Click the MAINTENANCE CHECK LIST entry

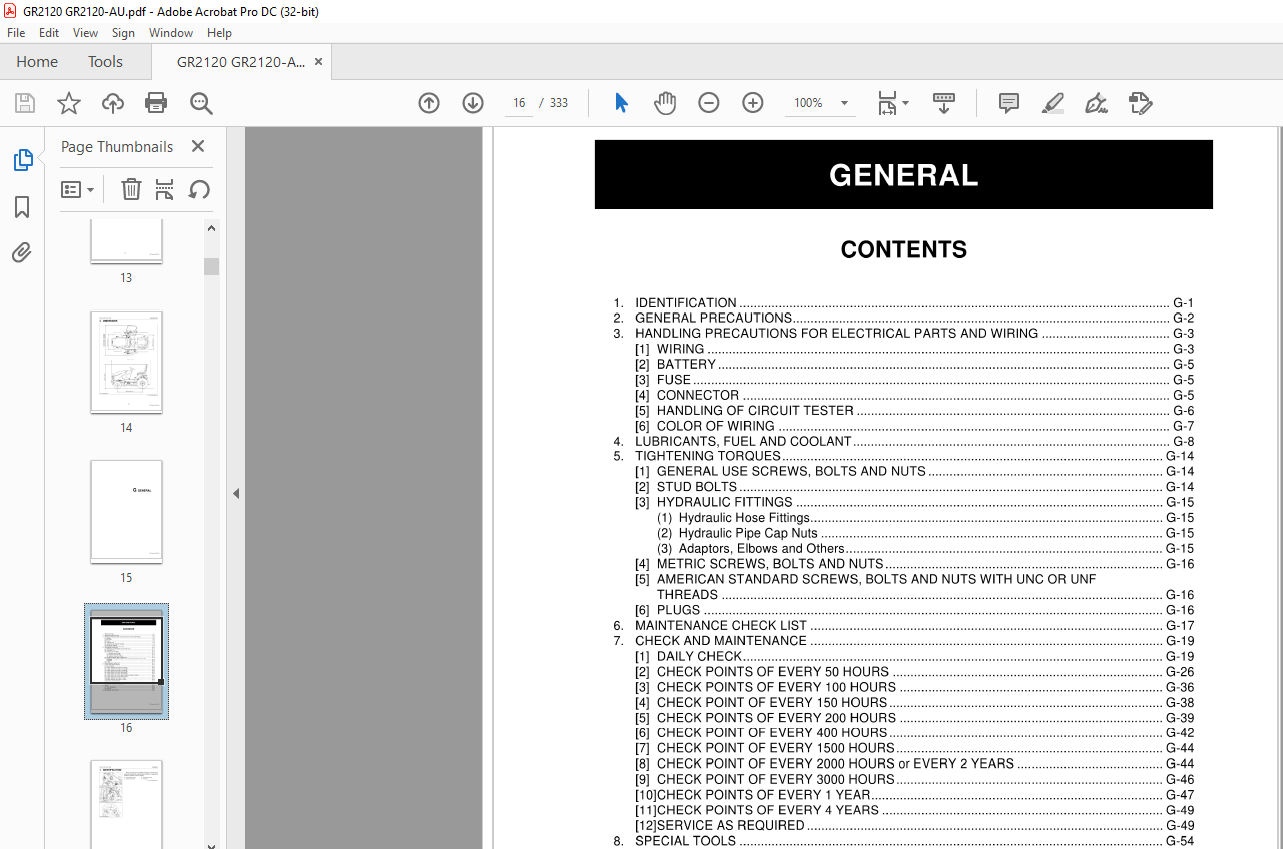tap(904, 626)
